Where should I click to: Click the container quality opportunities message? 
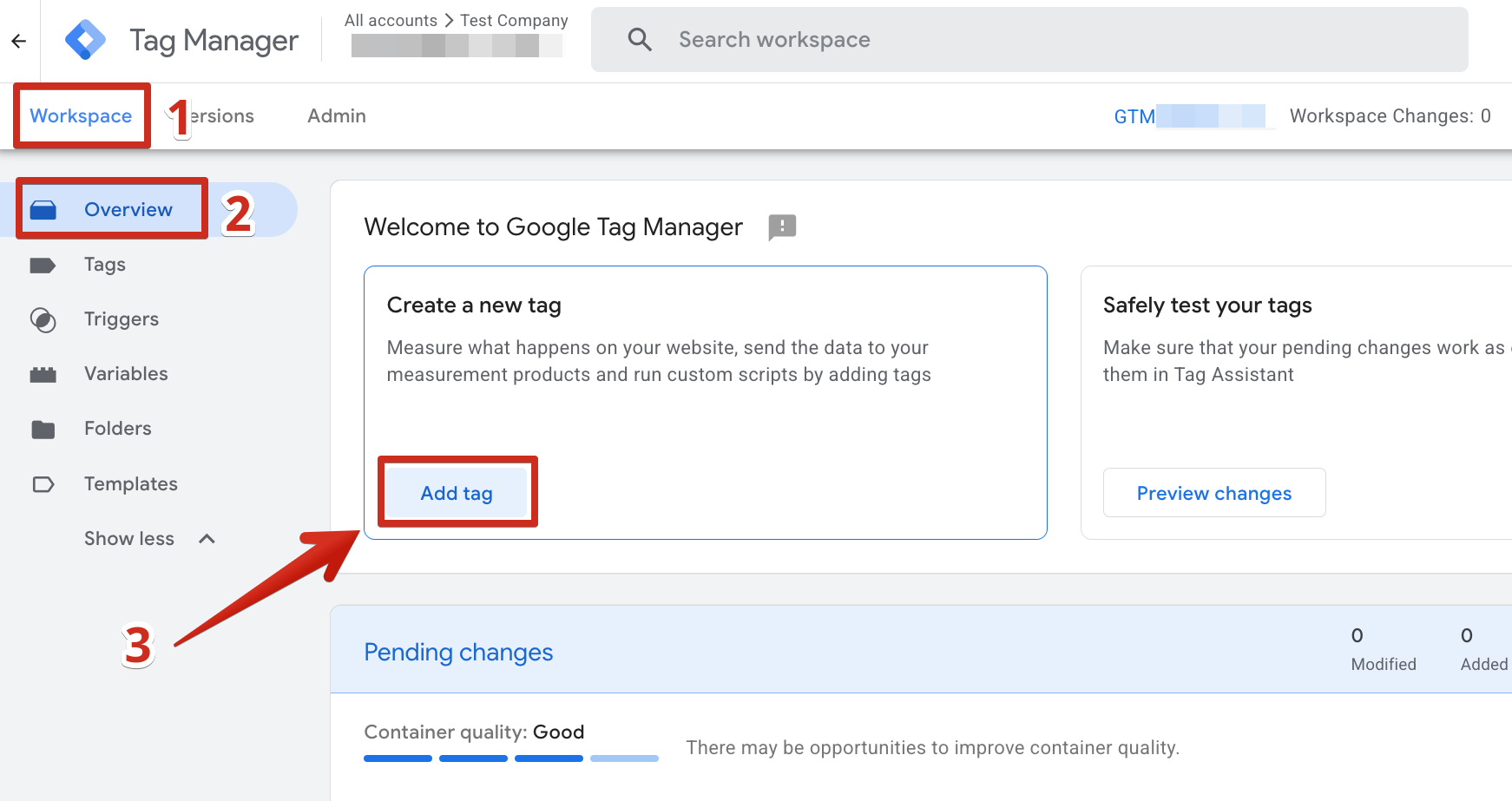tap(933, 748)
